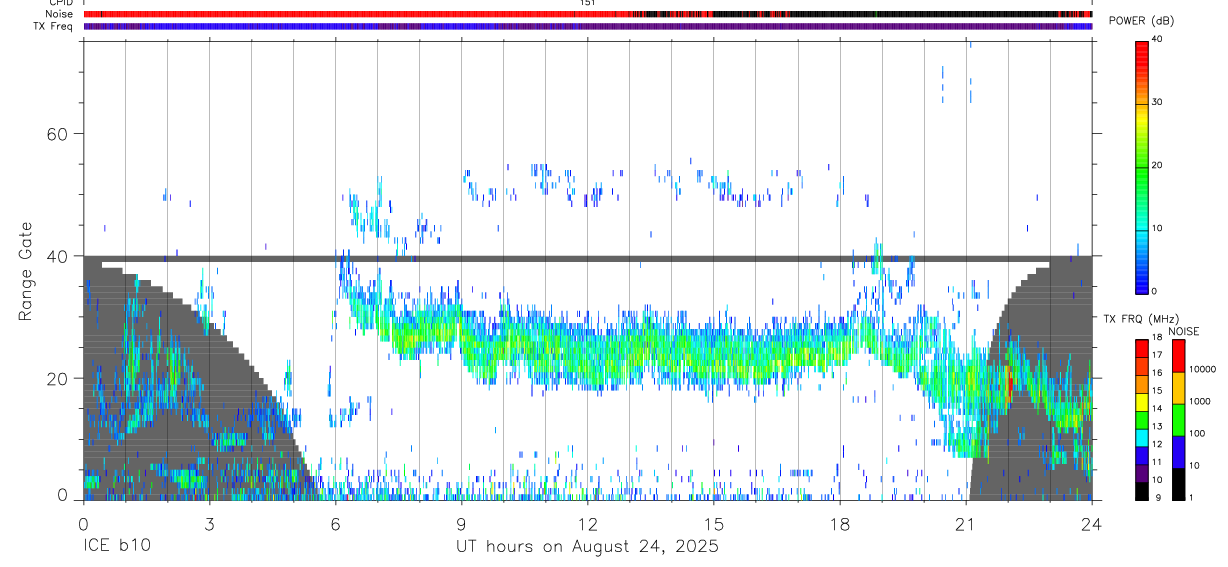Click the "Range Gate" y-axis title

coord(25,271)
